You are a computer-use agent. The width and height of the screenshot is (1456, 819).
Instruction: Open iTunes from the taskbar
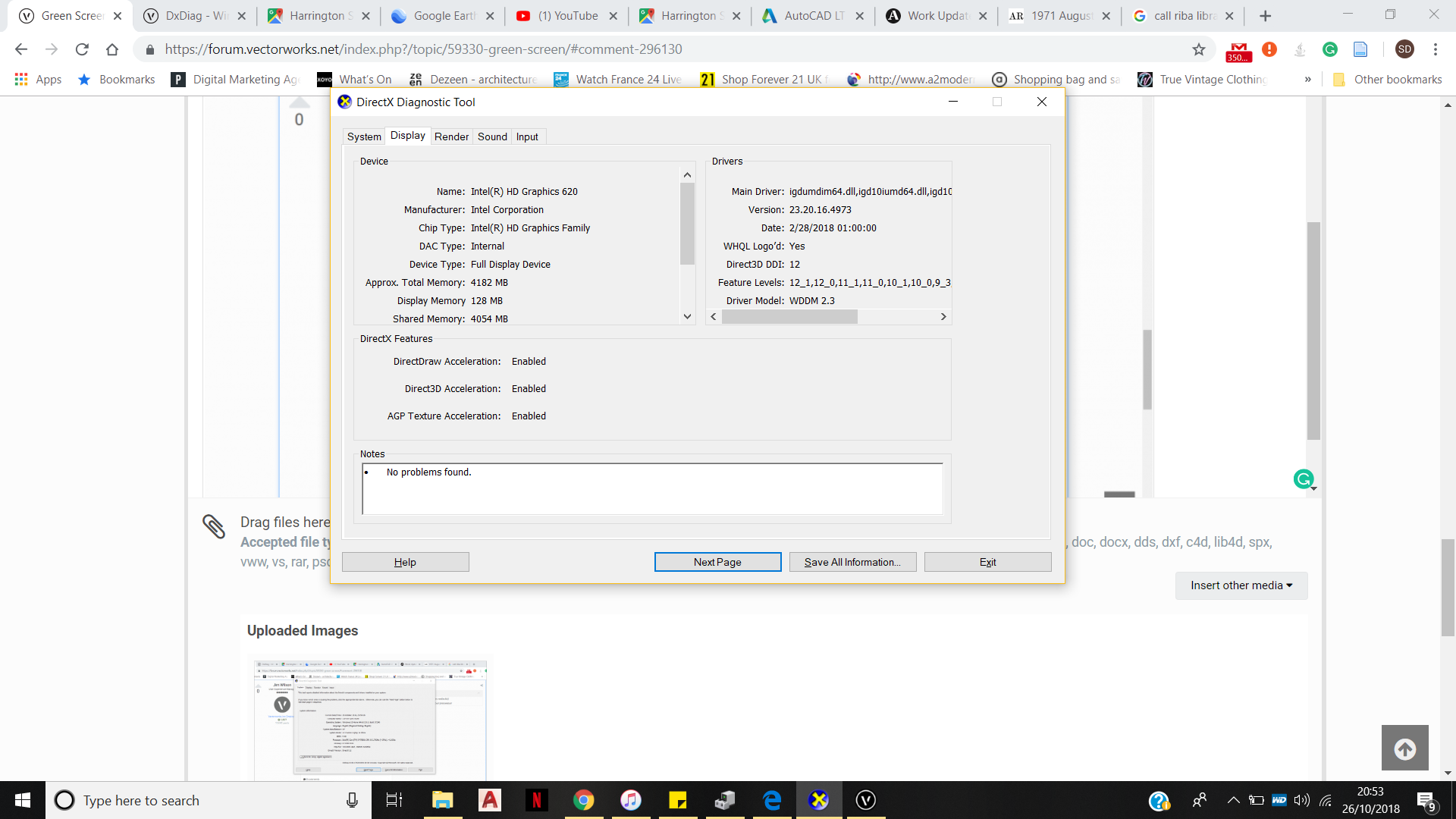(630, 800)
